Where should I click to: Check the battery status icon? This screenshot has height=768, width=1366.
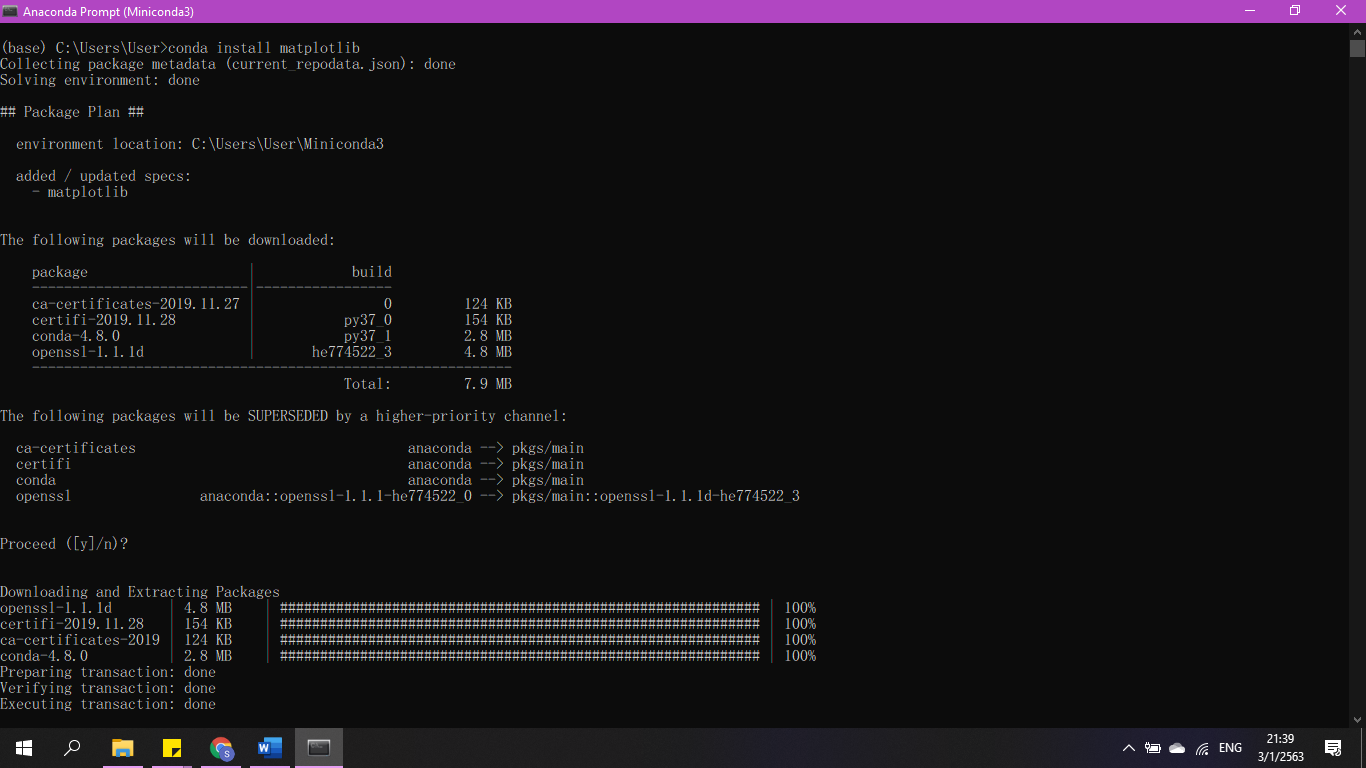coord(1153,748)
